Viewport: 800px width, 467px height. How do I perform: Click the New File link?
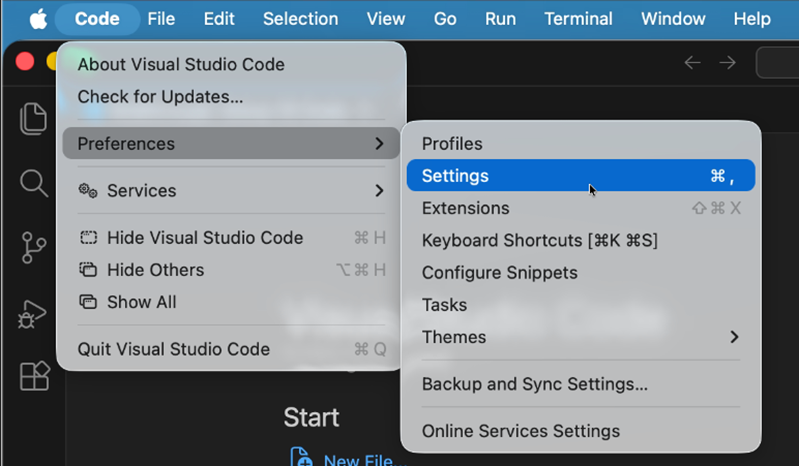(x=356, y=459)
